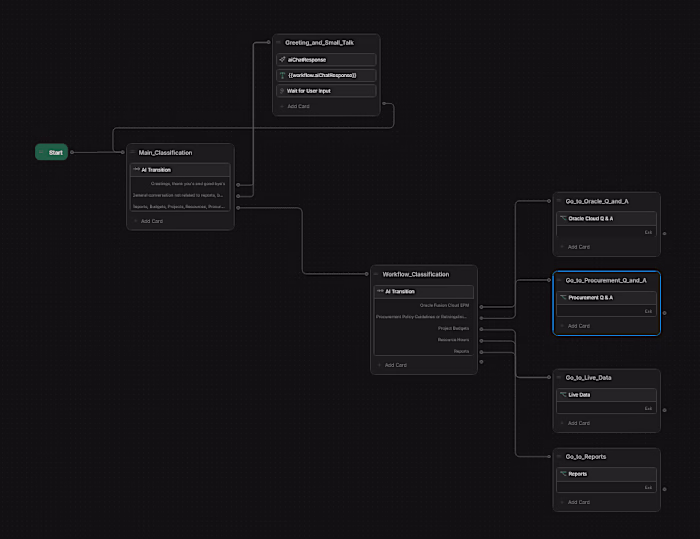The width and height of the screenshot is (700, 539).
Task: Click drag handle icon of Go_to_Procurement_Q_and_A node
Action: click(x=559, y=280)
